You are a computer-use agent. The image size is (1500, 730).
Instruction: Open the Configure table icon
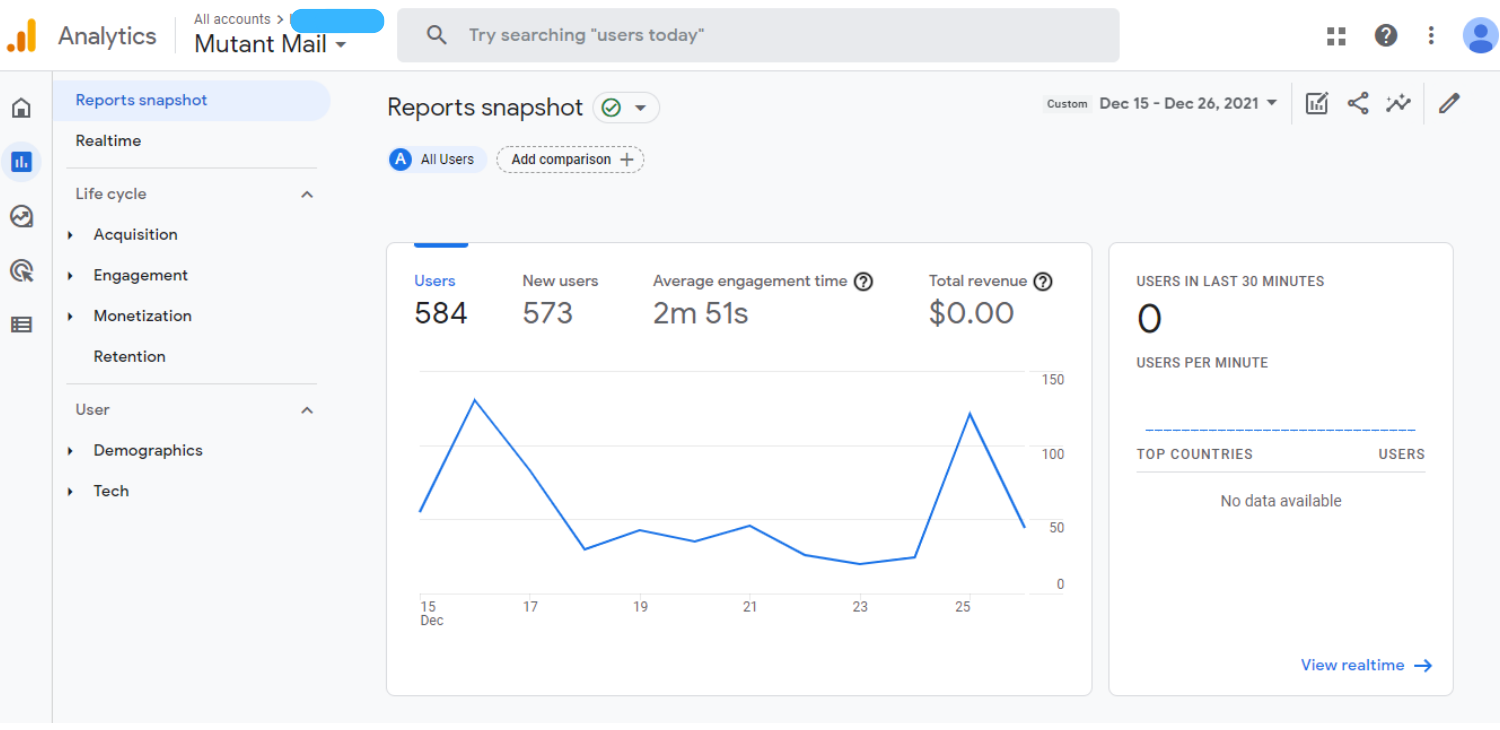pyautogui.click(x=21, y=324)
